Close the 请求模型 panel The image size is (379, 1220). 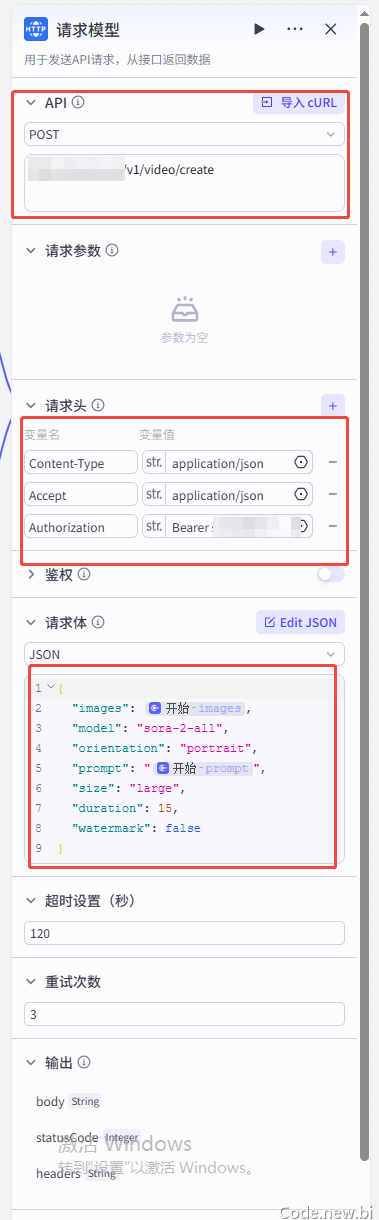tap(331, 30)
